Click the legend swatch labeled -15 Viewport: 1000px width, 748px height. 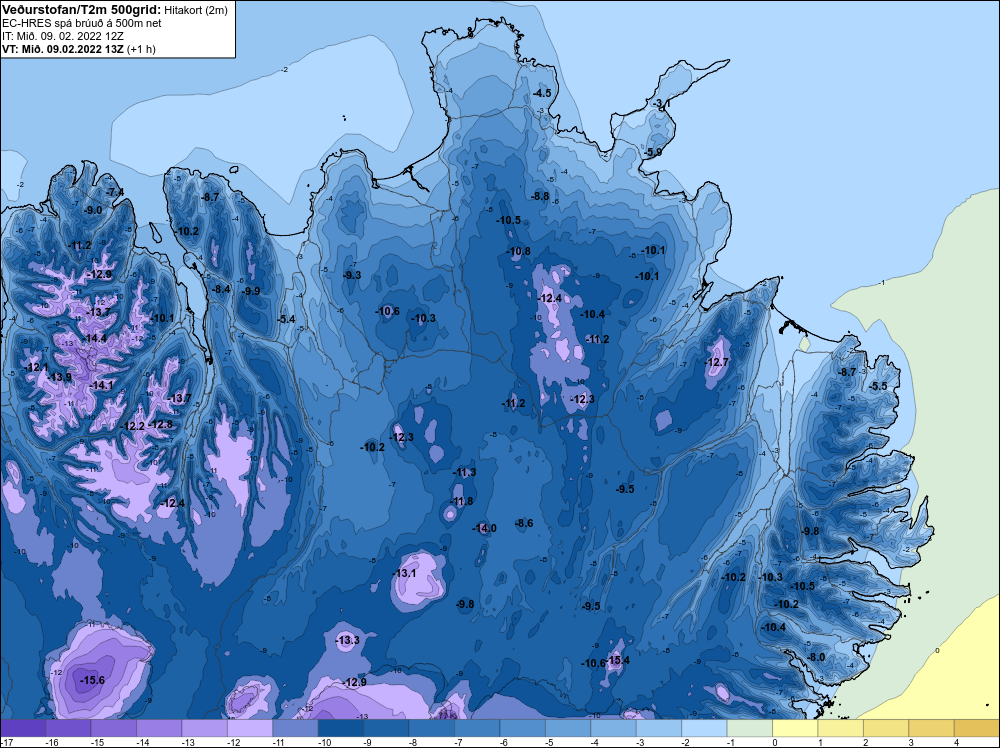coord(114,728)
